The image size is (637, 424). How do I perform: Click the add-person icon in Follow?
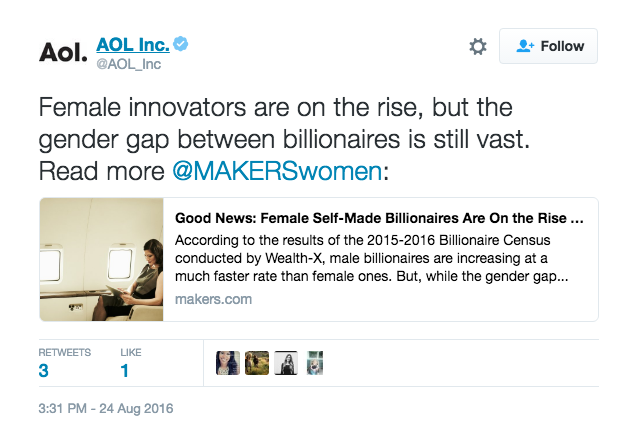pyautogui.click(x=525, y=46)
